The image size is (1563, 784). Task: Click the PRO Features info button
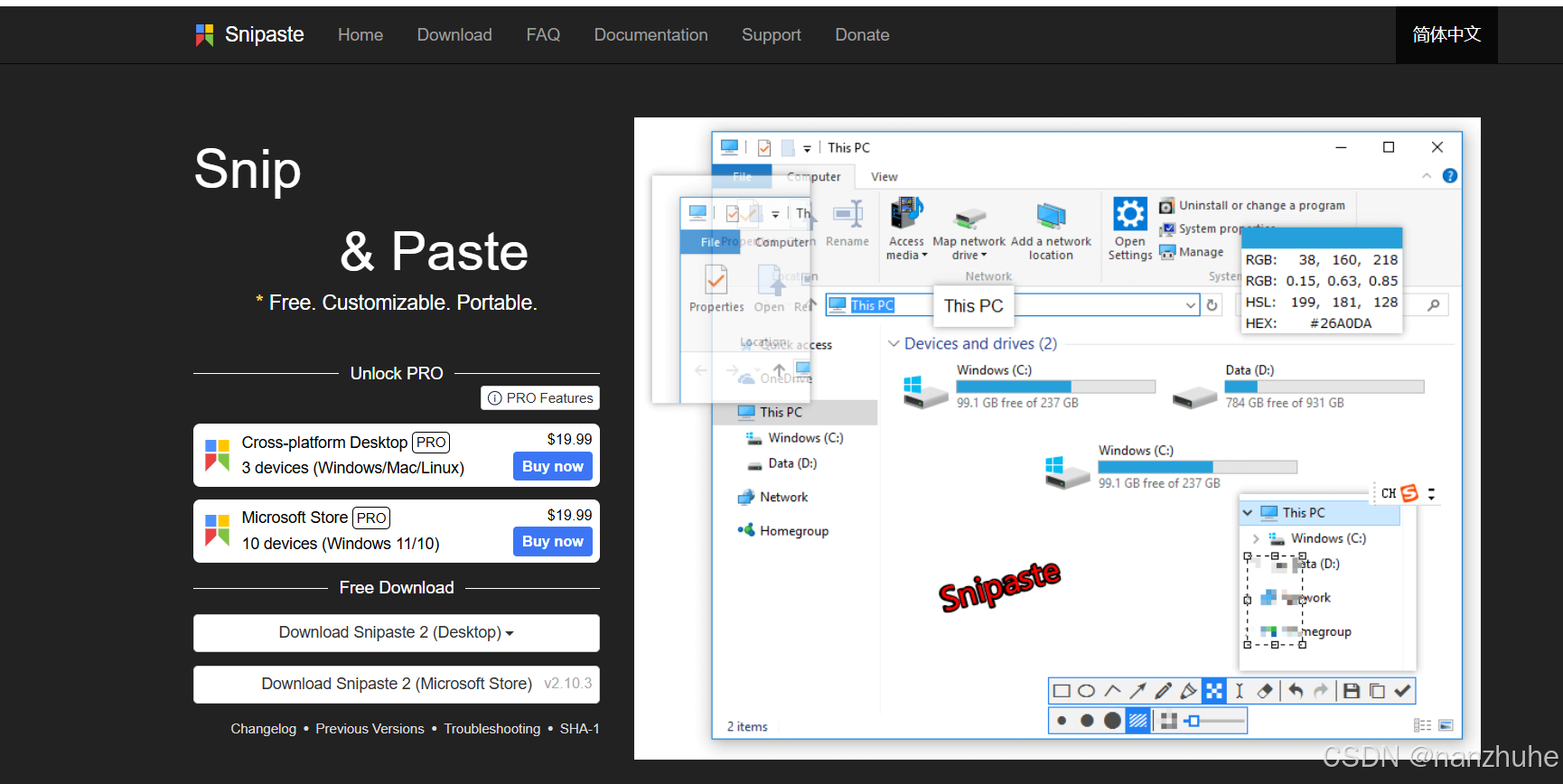click(540, 397)
